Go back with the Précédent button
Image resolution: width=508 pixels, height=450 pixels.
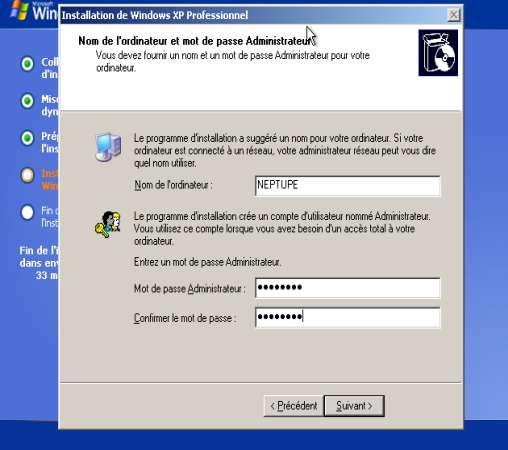tap(294, 406)
